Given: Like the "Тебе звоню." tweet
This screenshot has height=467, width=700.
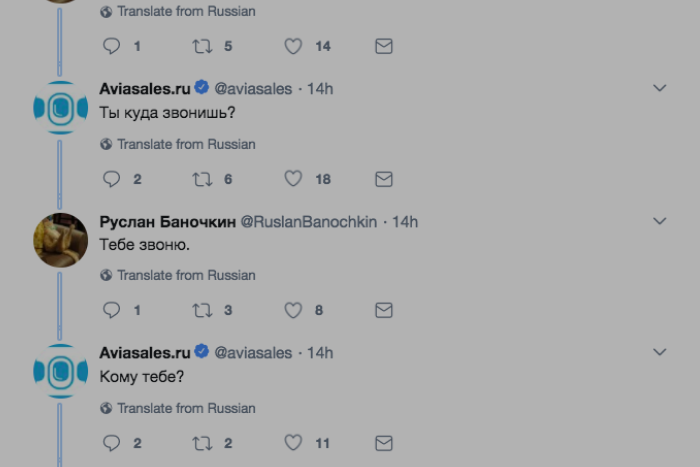Looking at the screenshot, I should pos(293,310).
